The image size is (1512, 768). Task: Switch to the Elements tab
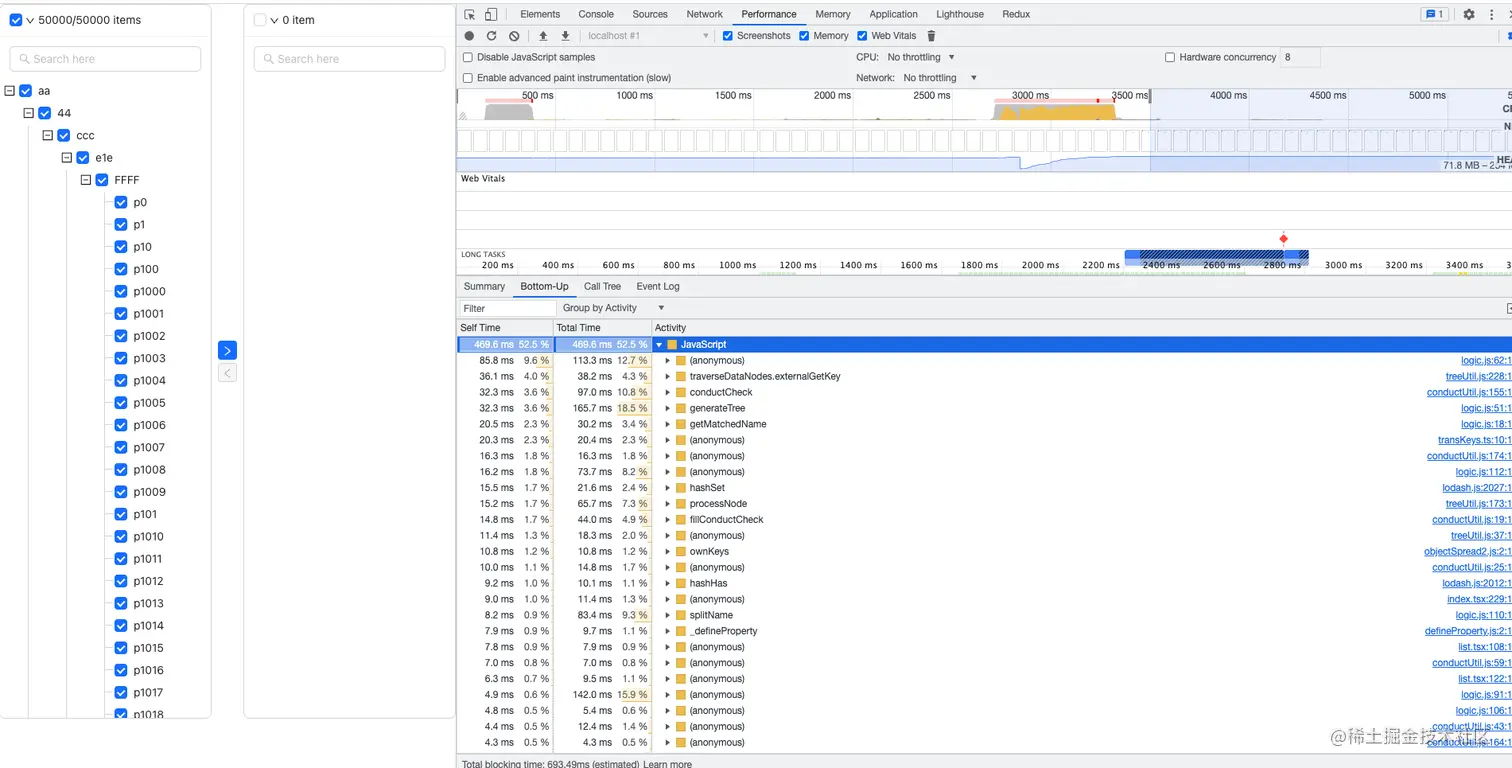click(540, 14)
